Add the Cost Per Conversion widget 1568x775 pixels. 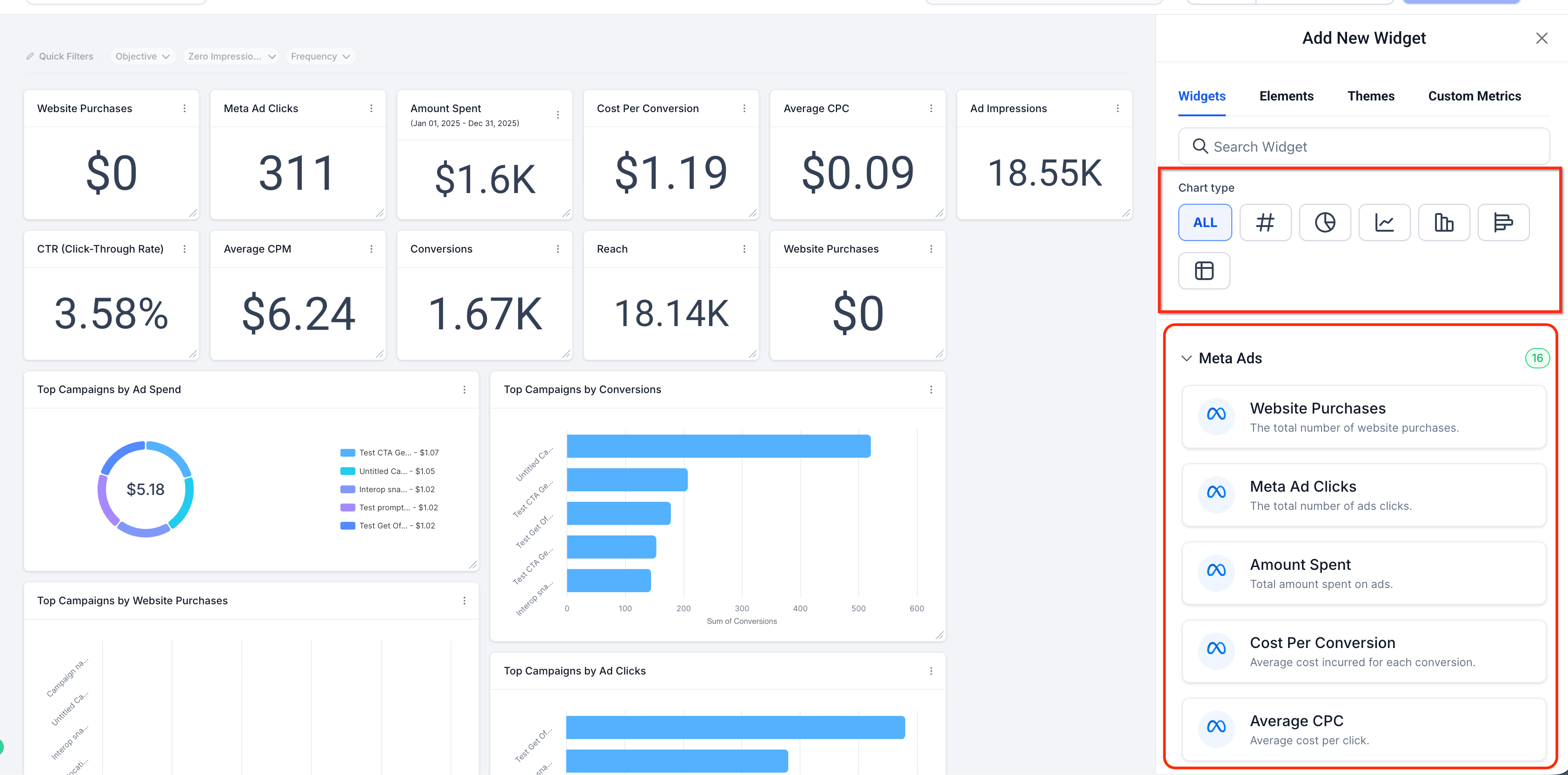click(x=1363, y=651)
